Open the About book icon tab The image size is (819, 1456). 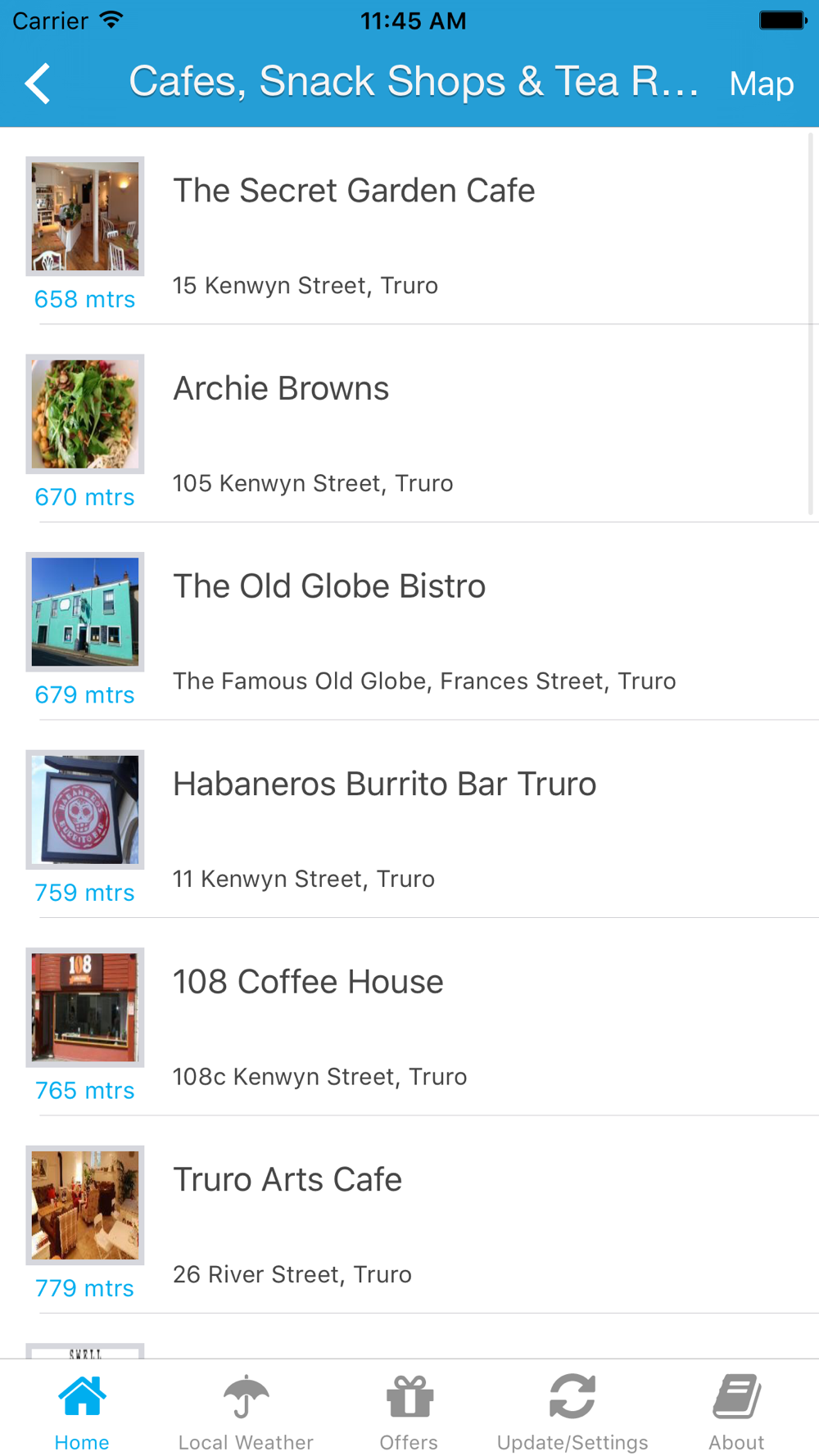pos(736,1412)
